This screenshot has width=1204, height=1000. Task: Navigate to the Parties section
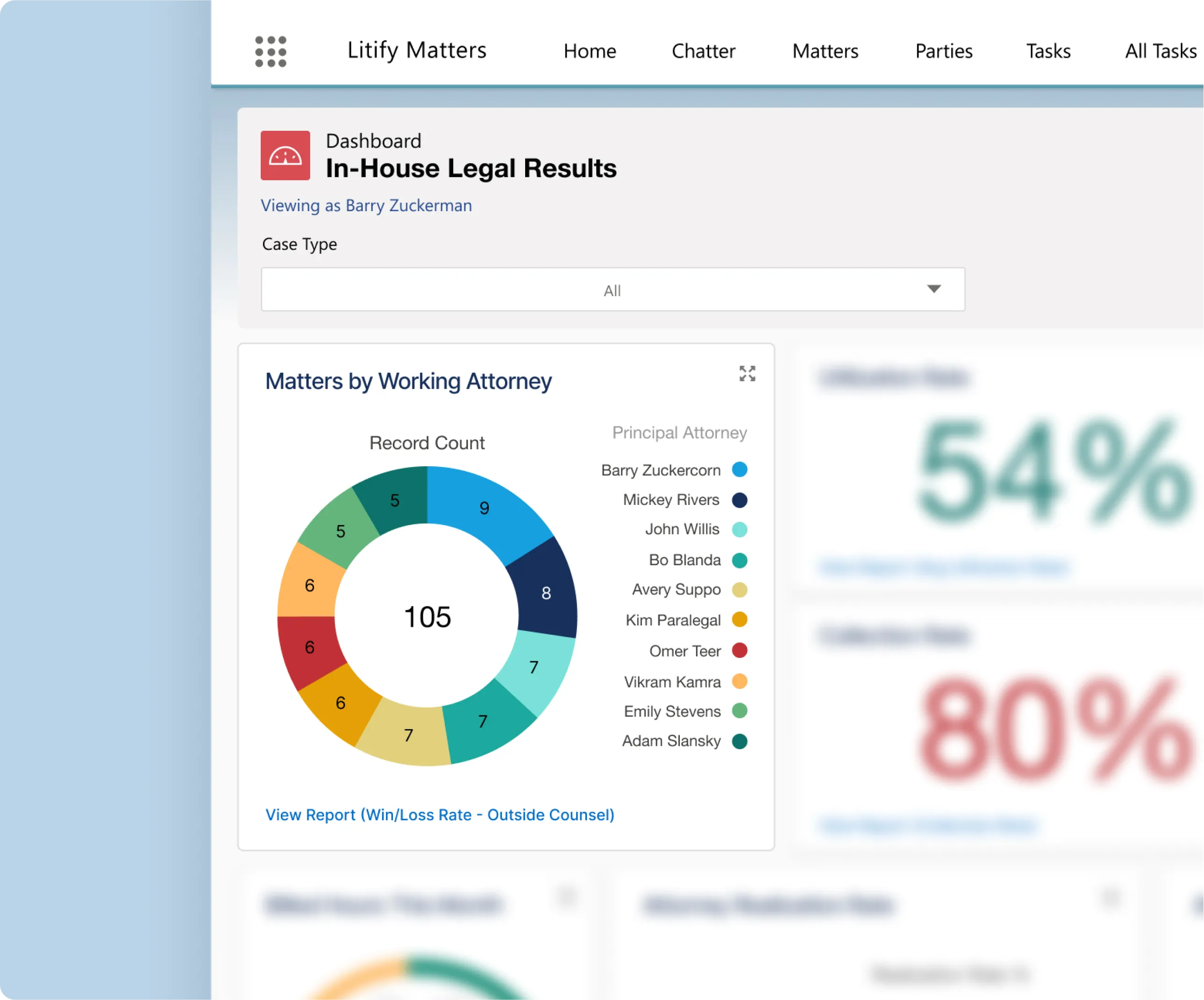pyautogui.click(x=942, y=51)
